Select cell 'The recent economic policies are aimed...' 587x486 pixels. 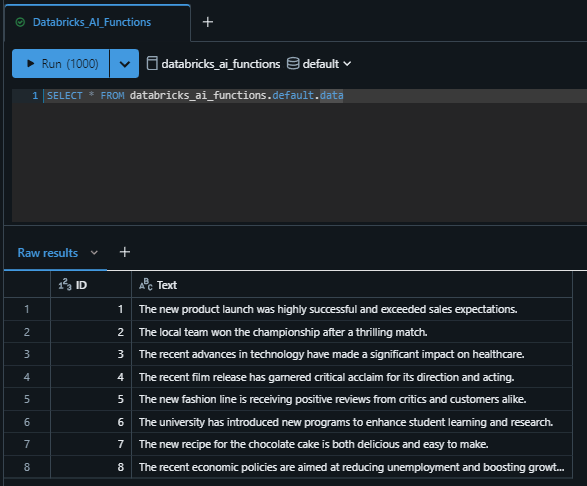click(x=352, y=467)
